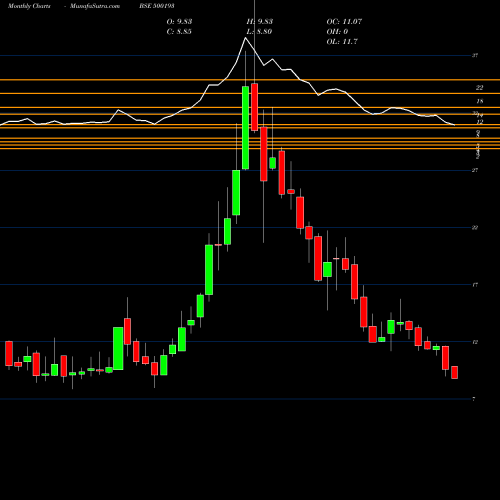
Task: Click the "7" price axis label
Action: (x=474, y=399)
